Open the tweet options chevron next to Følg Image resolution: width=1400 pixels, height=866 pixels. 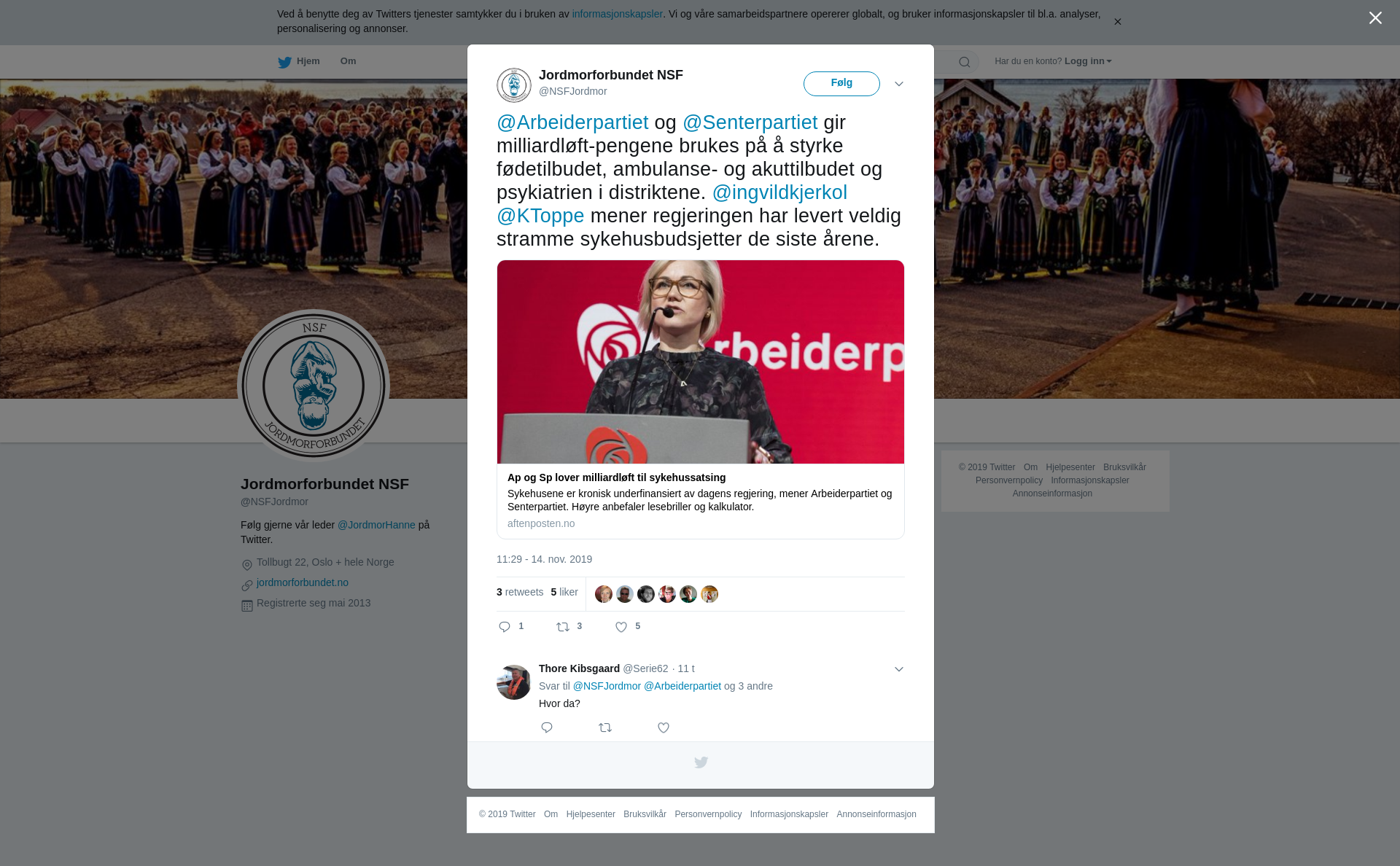click(x=899, y=84)
